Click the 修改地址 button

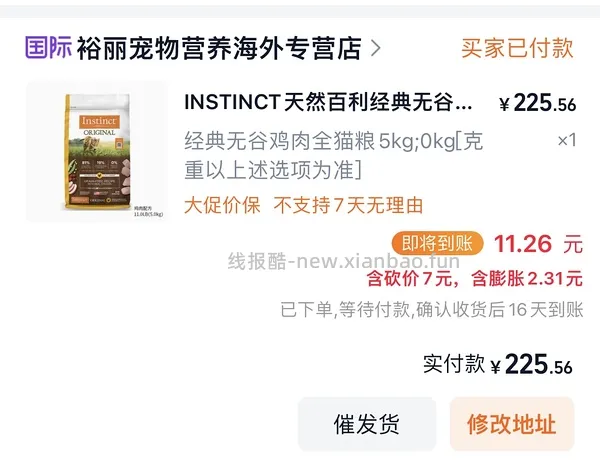(x=512, y=424)
